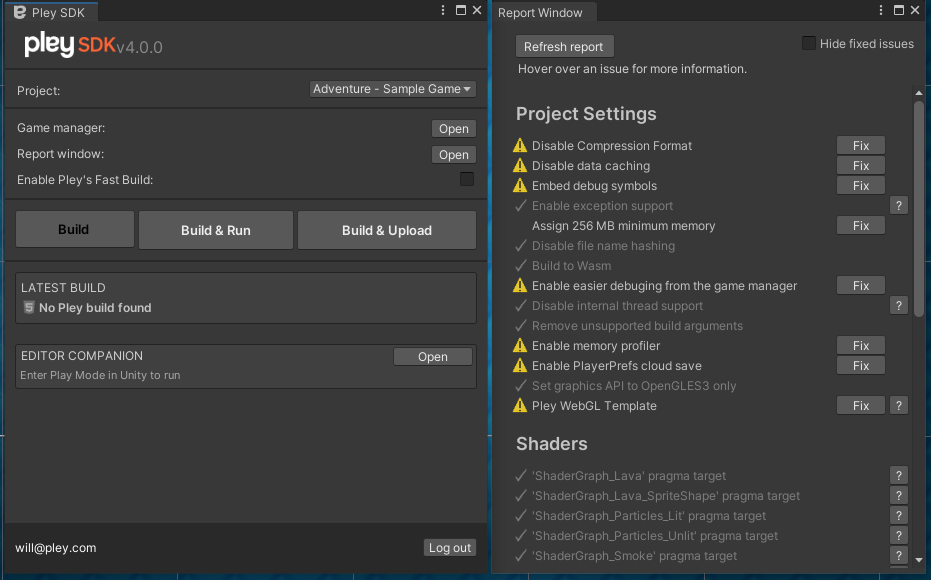Open help for Enable exception support
The height and width of the screenshot is (580, 931).
(898, 205)
